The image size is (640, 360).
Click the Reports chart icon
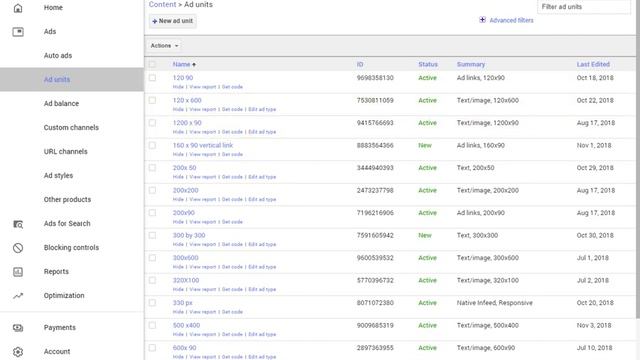(18, 272)
